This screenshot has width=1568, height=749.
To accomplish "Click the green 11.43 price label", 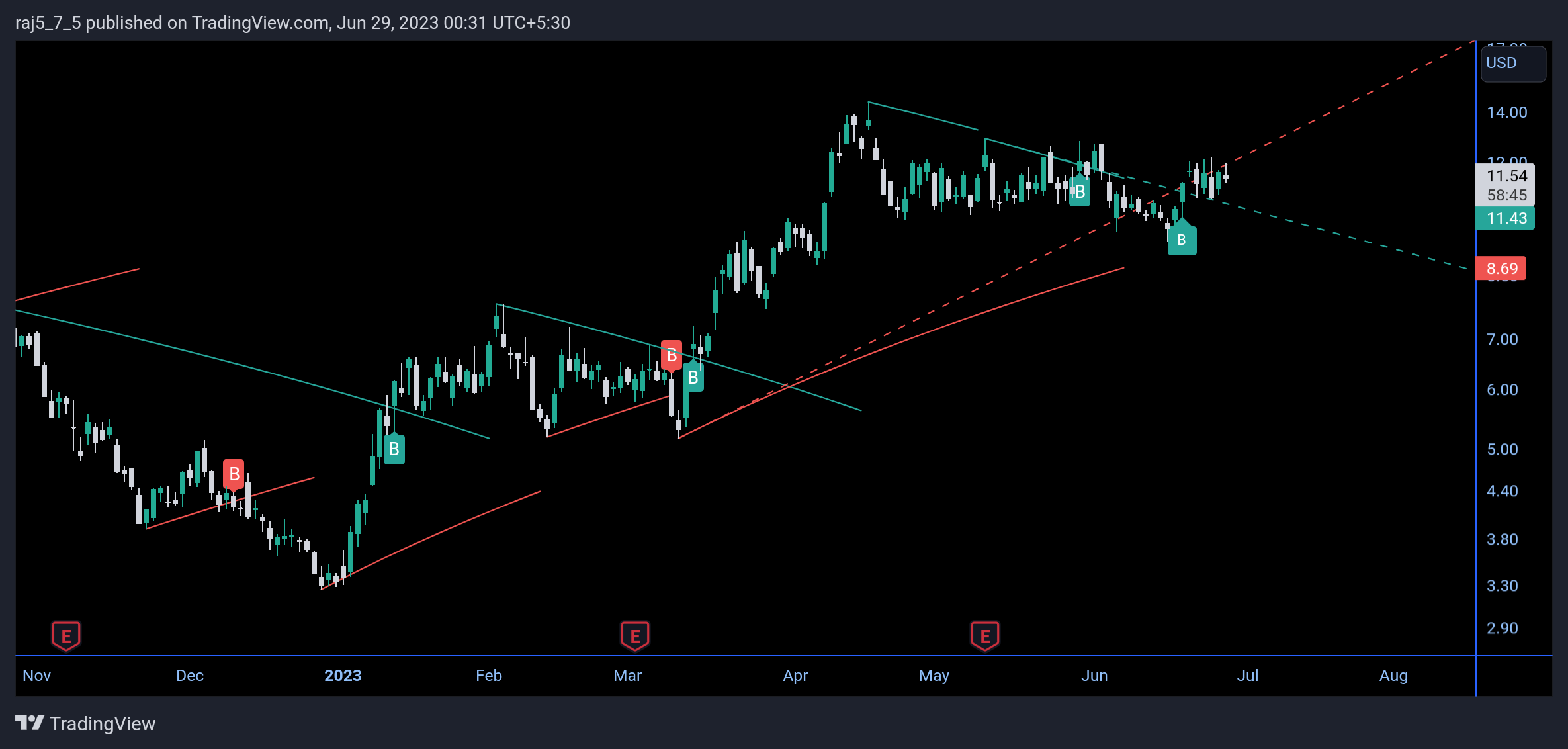I will 1505,218.
